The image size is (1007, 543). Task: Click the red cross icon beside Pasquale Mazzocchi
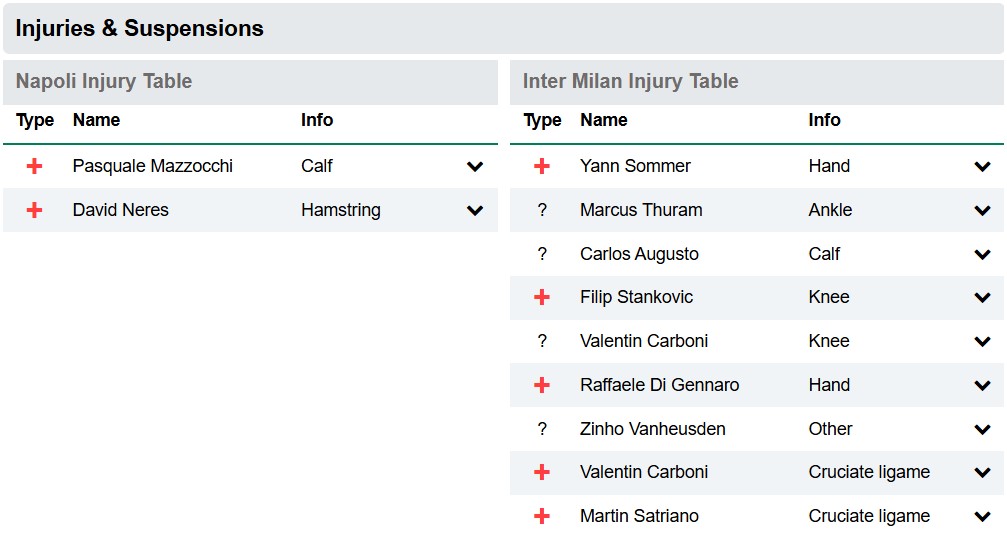tap(35, 166)
